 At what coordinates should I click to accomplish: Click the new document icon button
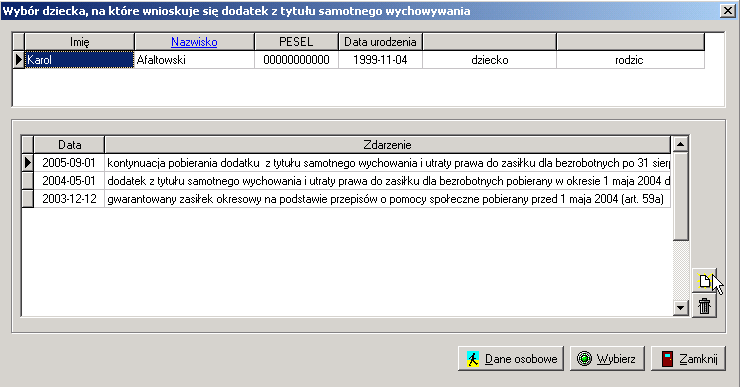tap(704, 281)
